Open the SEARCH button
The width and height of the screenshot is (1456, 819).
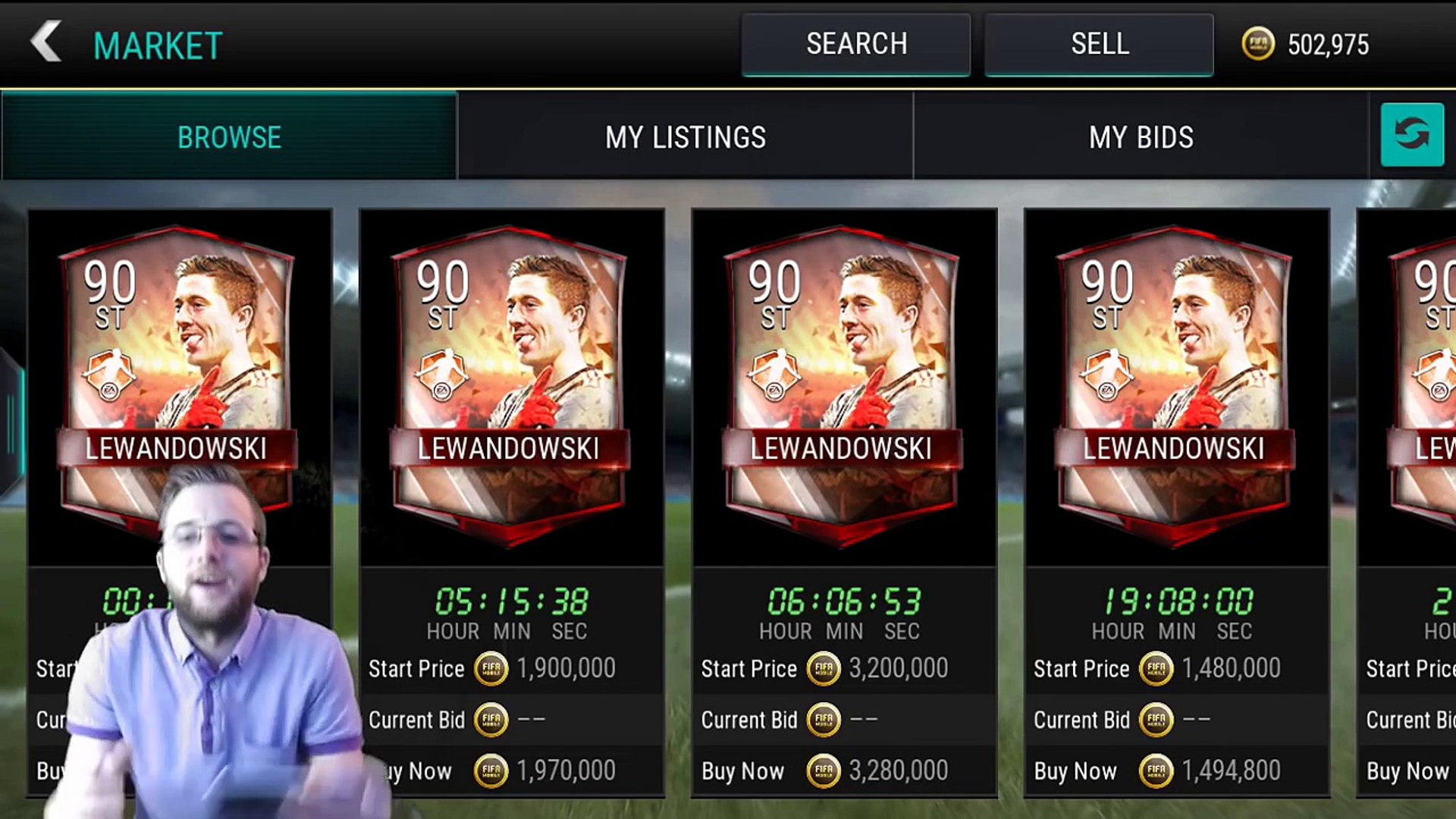coord(856,44)
